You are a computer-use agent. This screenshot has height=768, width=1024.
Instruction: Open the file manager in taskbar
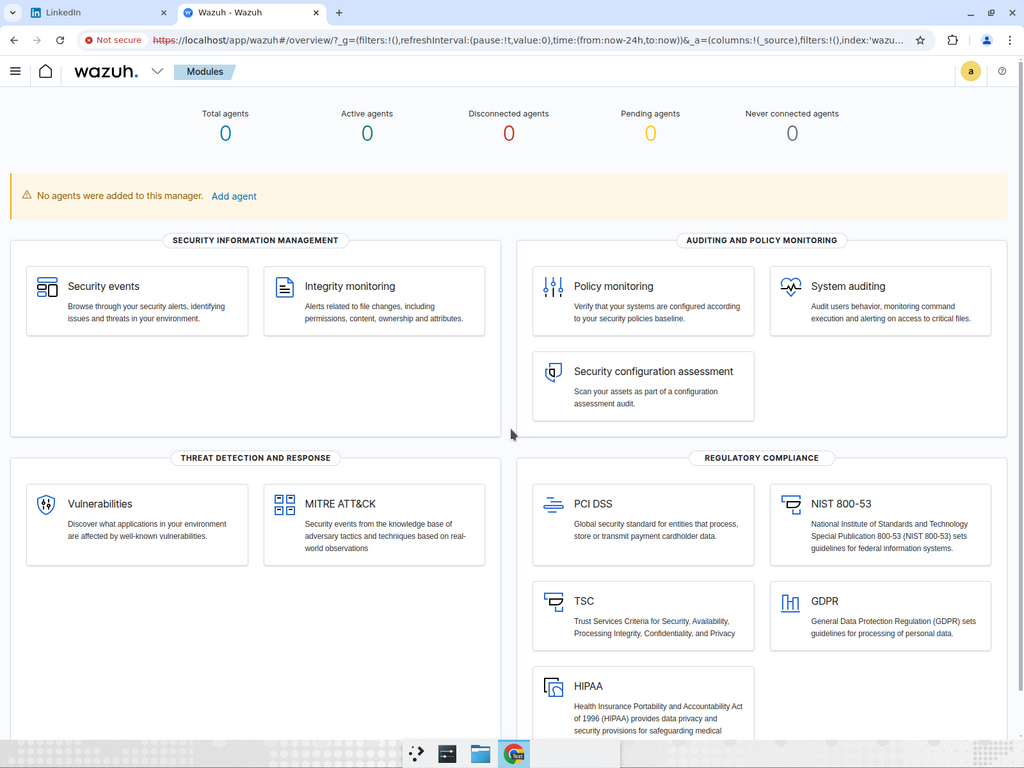(480, 754)
